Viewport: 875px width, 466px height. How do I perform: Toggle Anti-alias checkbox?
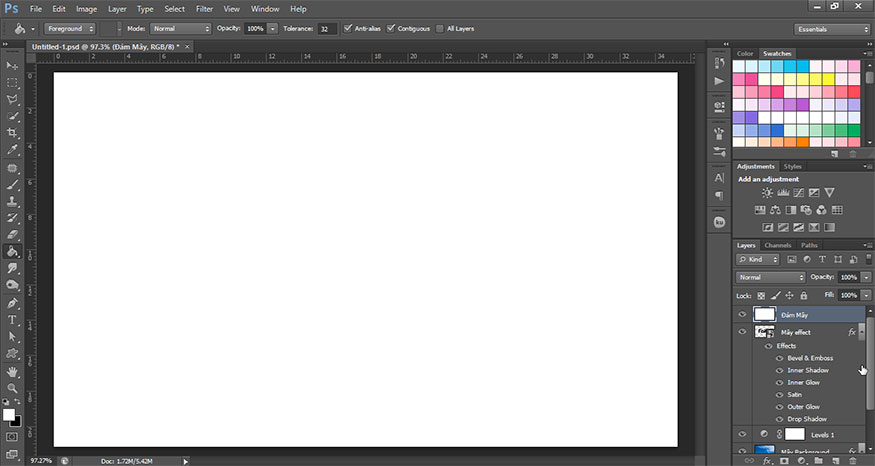pos(348,28)
